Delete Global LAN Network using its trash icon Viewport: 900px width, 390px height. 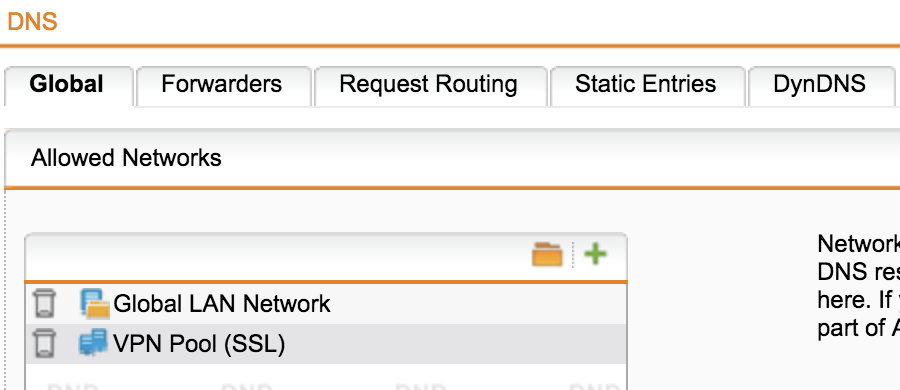pos(44,303)
